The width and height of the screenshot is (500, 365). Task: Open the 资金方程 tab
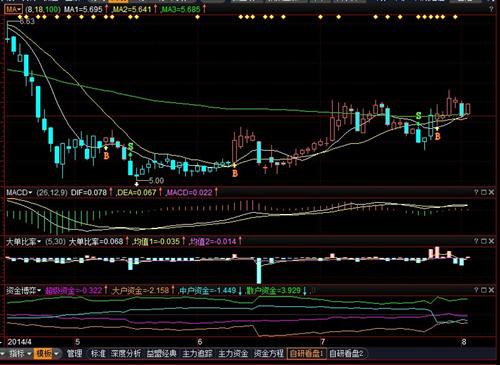pos(269,353)
